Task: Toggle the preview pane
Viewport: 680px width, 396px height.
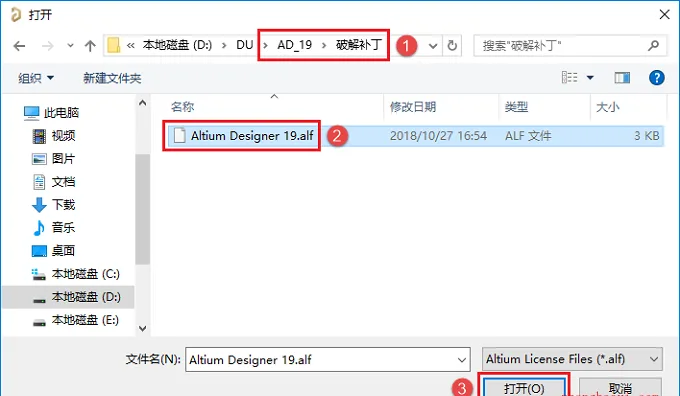Action: 622,78
